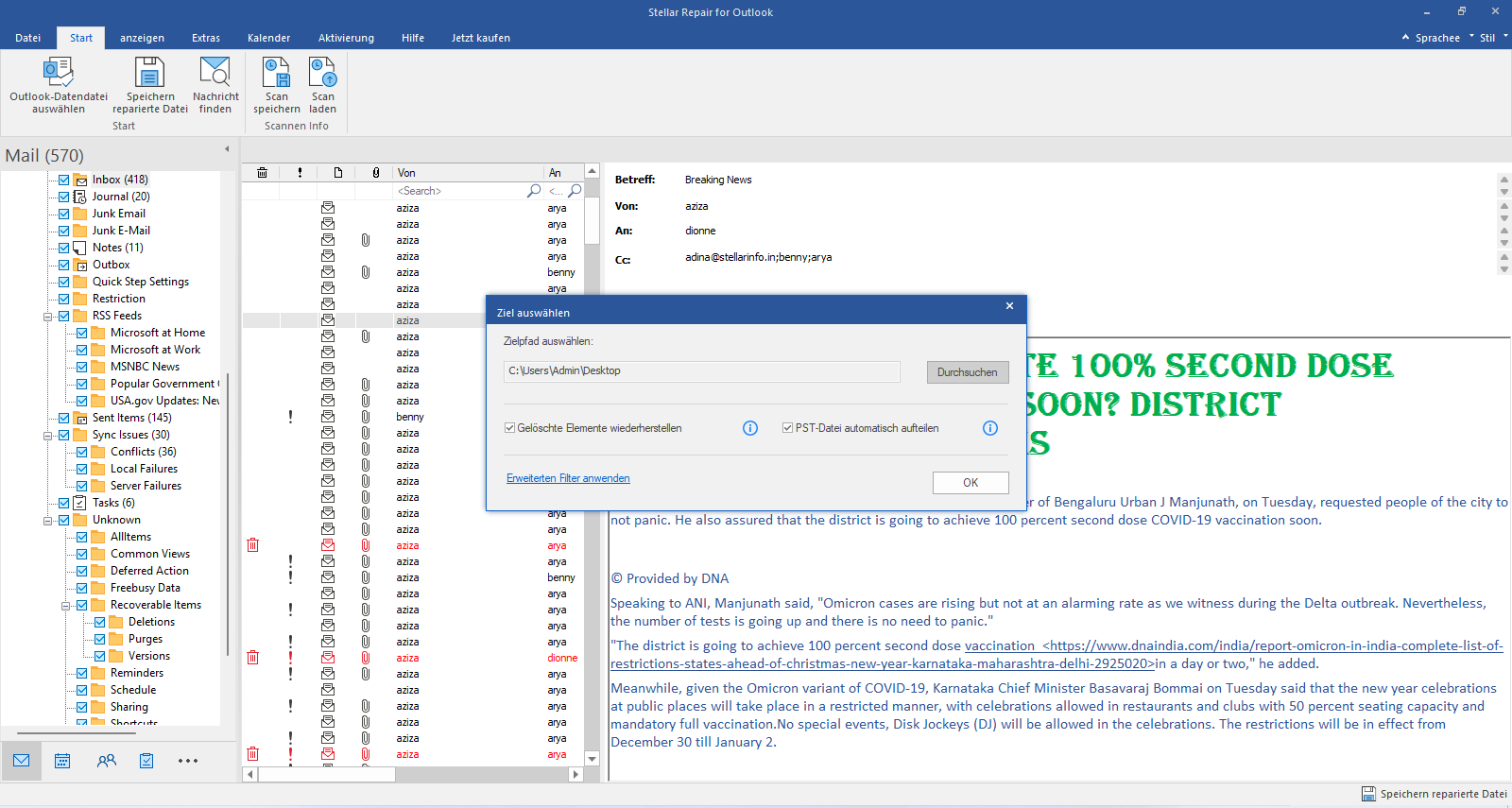Select the Common Views folder
1512x808 pixels.
tap(149, 554)
